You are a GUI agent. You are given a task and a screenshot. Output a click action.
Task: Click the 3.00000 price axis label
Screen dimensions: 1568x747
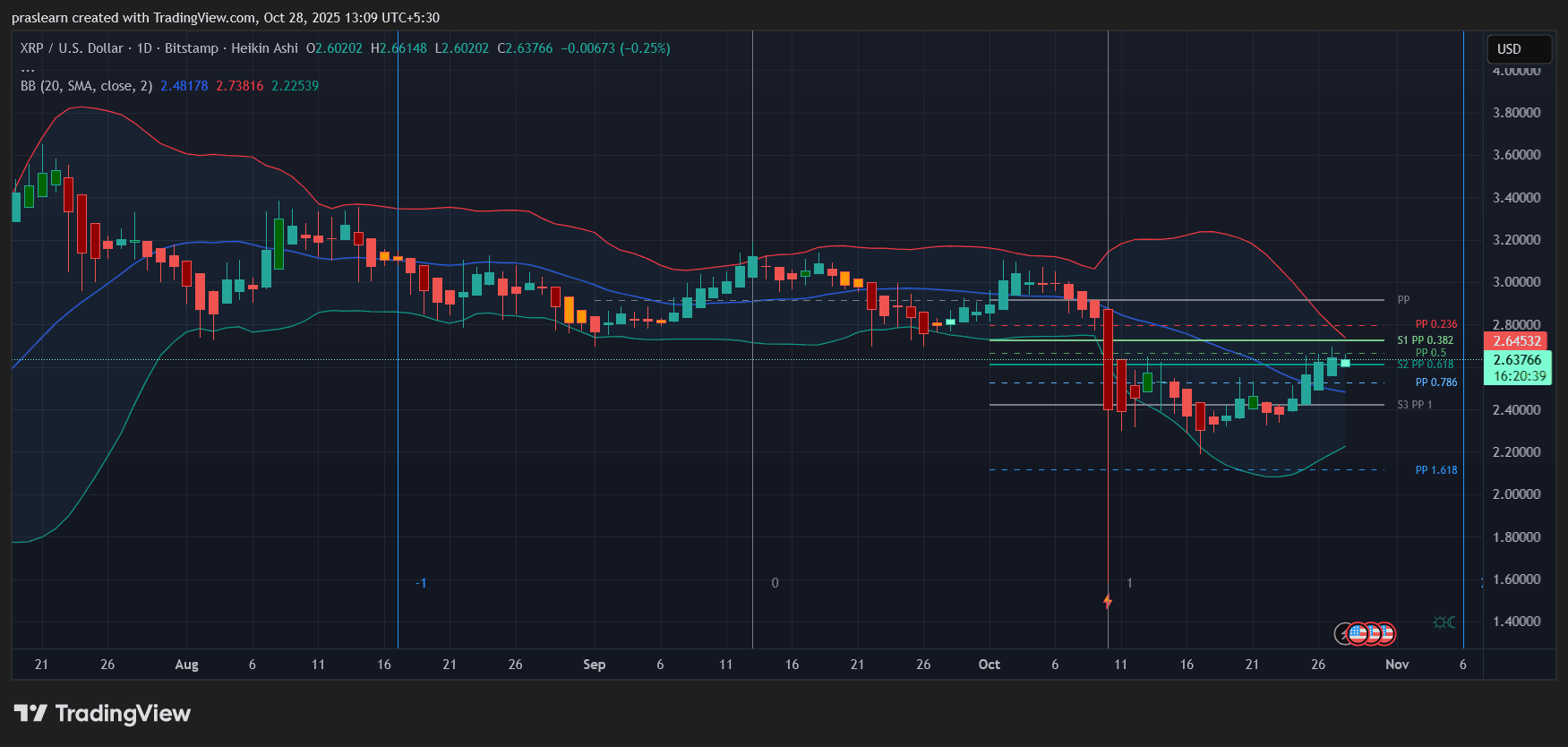[x=1517, y=282]
